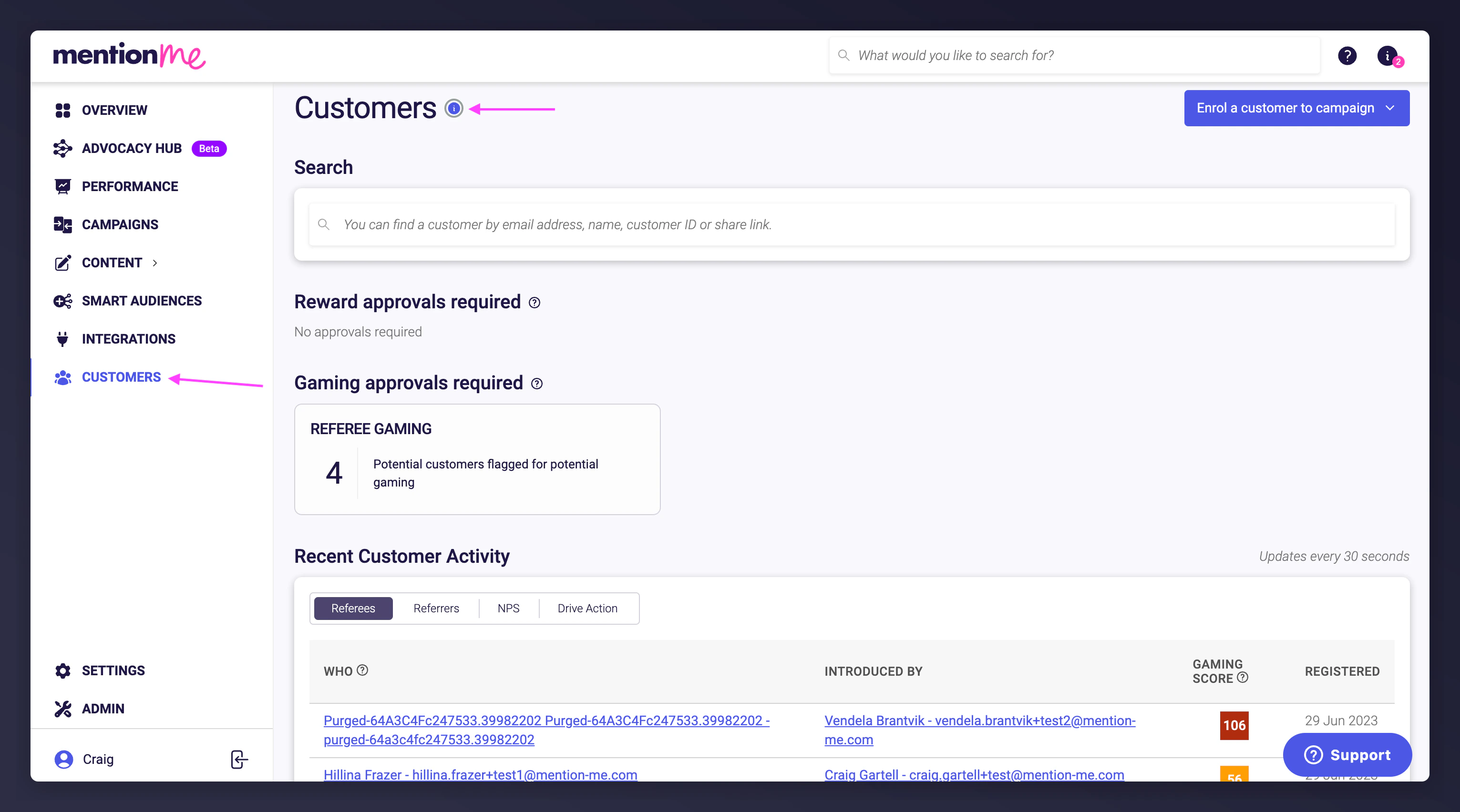Click the 29 Jun 2023 registered date
1460x812 pixels.
pos(1341,720)
